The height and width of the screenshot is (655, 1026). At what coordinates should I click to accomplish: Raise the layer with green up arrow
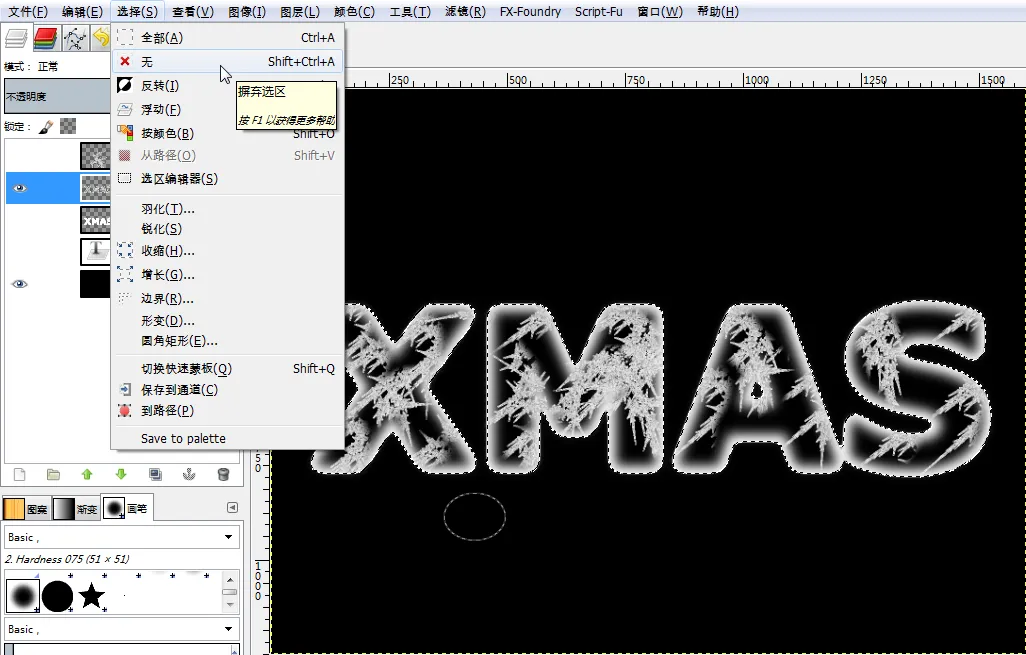pyautogui.click(x=87, y=474)
